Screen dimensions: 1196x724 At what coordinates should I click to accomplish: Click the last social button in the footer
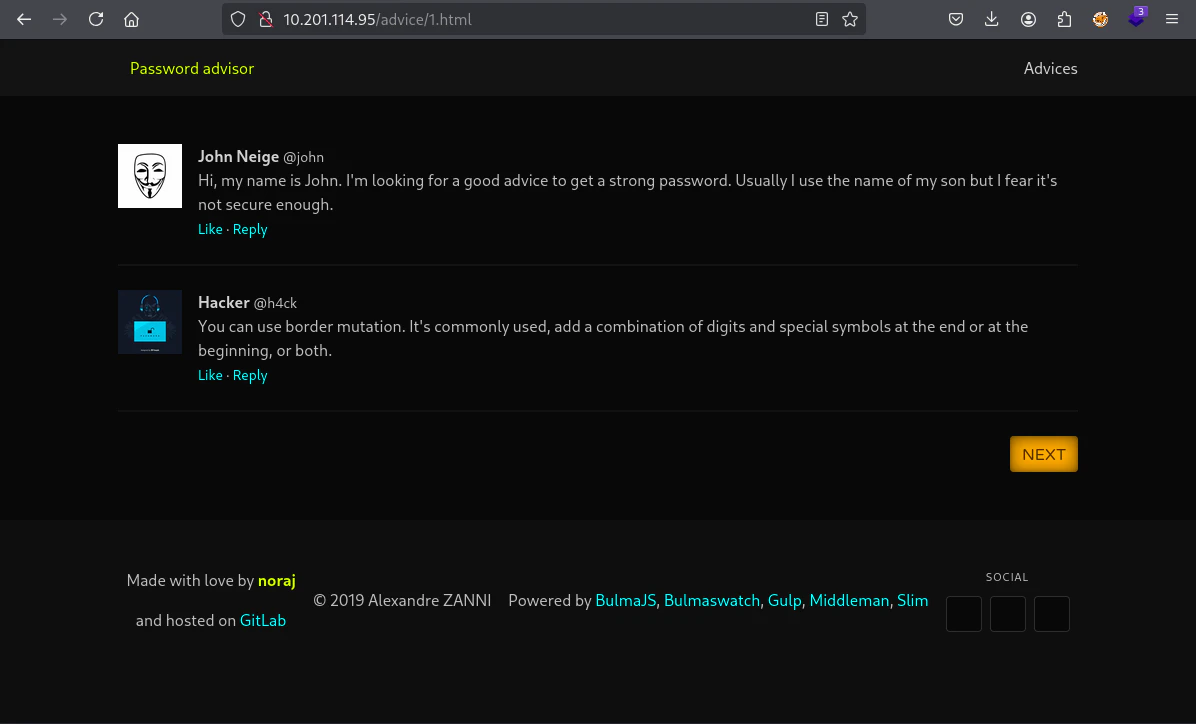click(x=1052, y=614)
